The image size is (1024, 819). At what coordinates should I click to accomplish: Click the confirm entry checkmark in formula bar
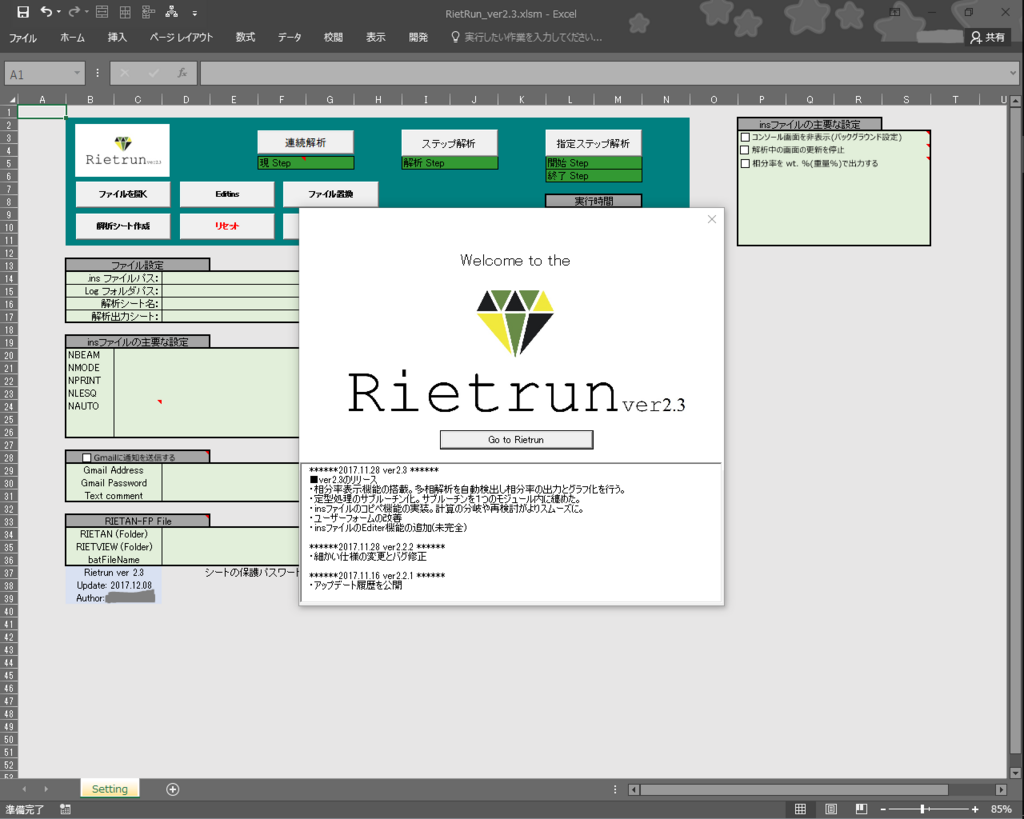(x=153, y=73)
